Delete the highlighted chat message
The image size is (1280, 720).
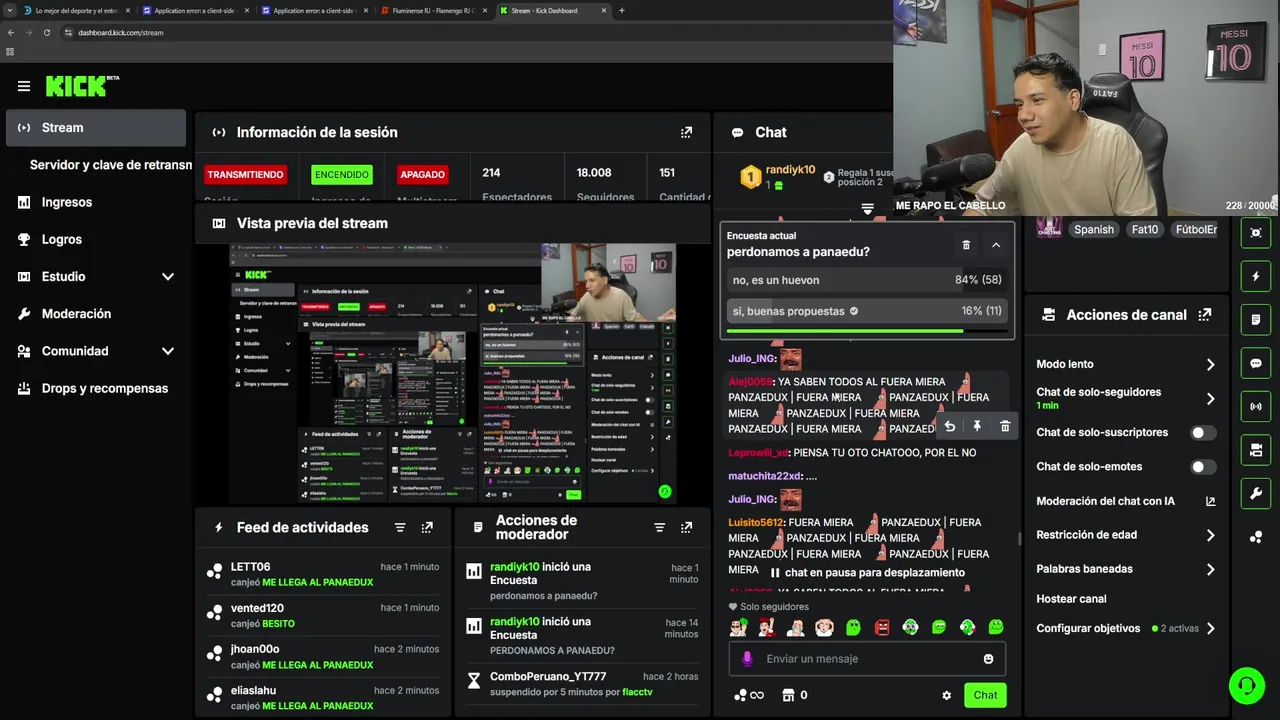(x=1005, y=426)
